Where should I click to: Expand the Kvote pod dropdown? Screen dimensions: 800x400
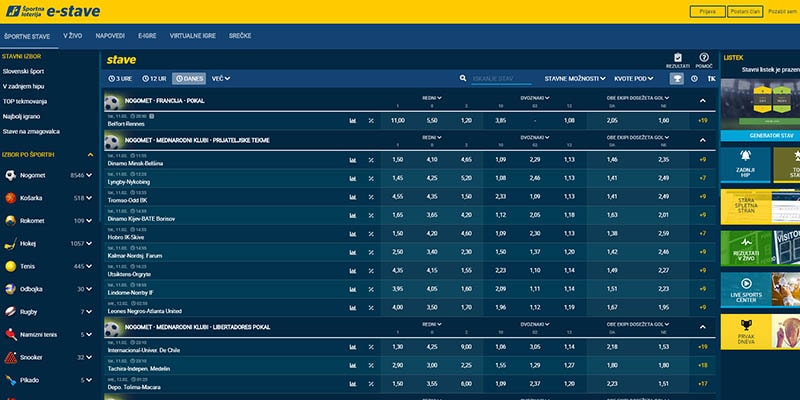tap(636, 78)
